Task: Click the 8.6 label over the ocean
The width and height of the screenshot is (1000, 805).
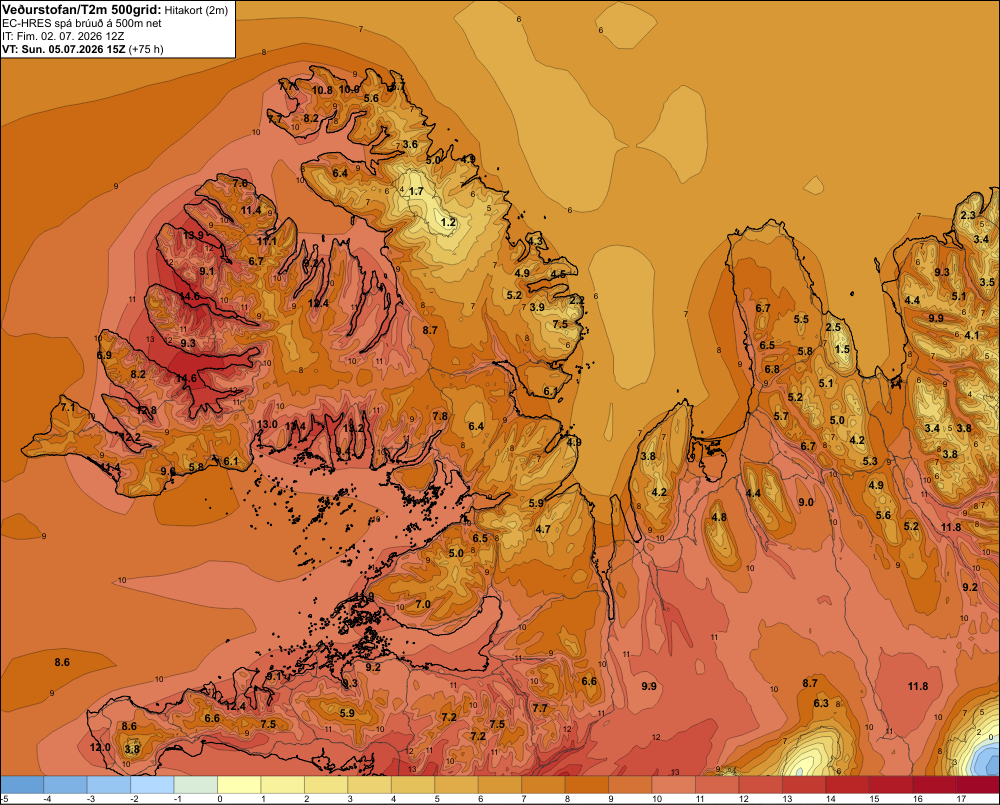Action: coord(62,662)
